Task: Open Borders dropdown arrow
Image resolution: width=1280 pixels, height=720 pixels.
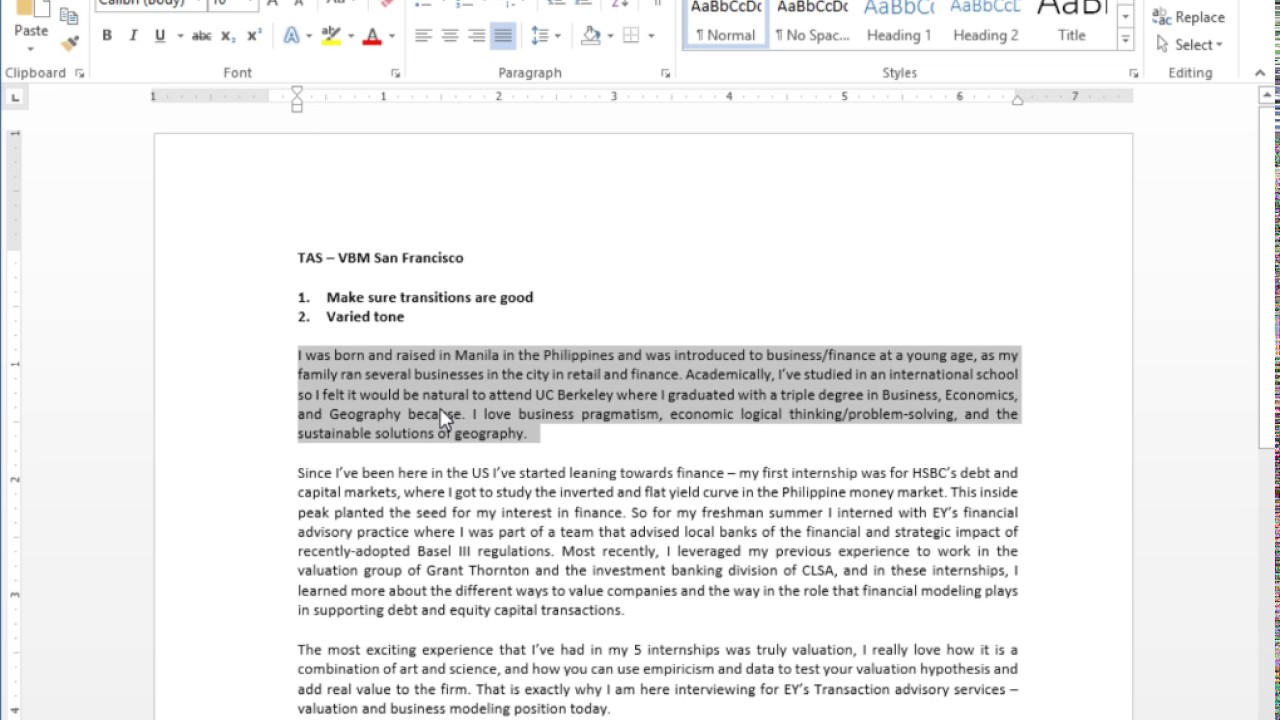Action: click(x=651, y=36)
